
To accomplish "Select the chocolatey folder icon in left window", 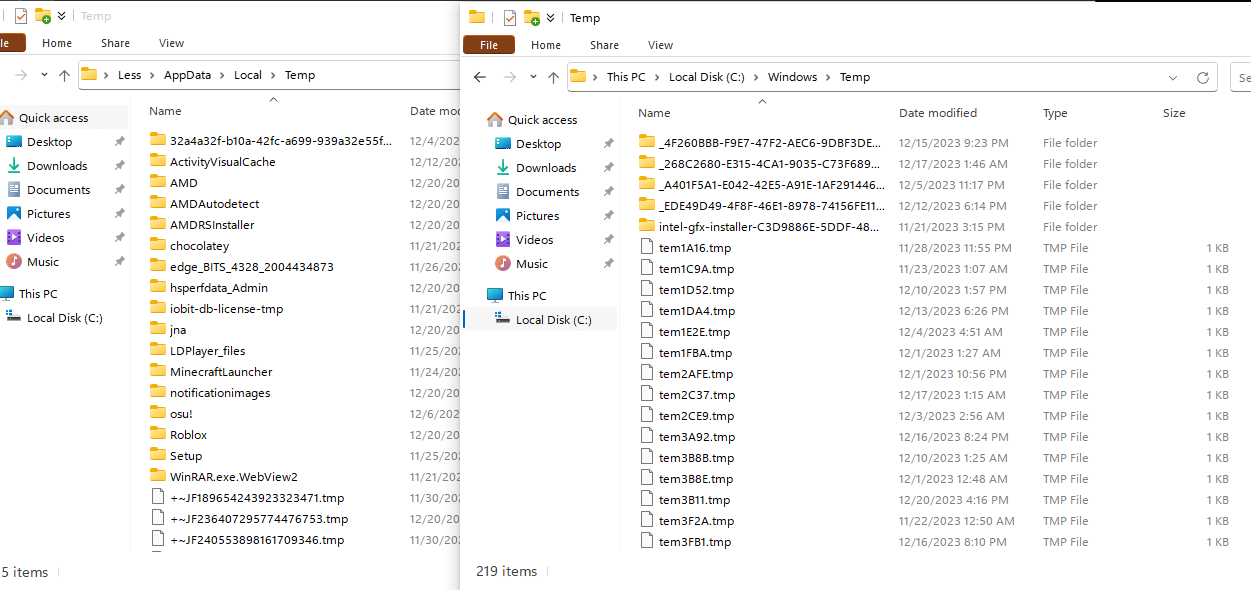I will coord(158,245).
